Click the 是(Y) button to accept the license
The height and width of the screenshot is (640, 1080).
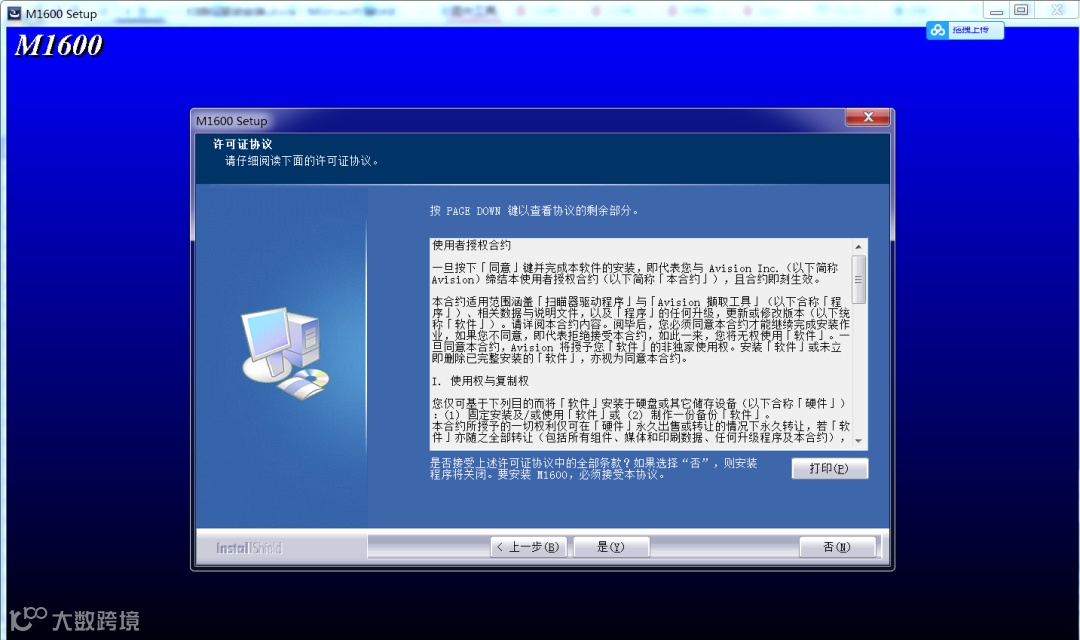[611, 547]
